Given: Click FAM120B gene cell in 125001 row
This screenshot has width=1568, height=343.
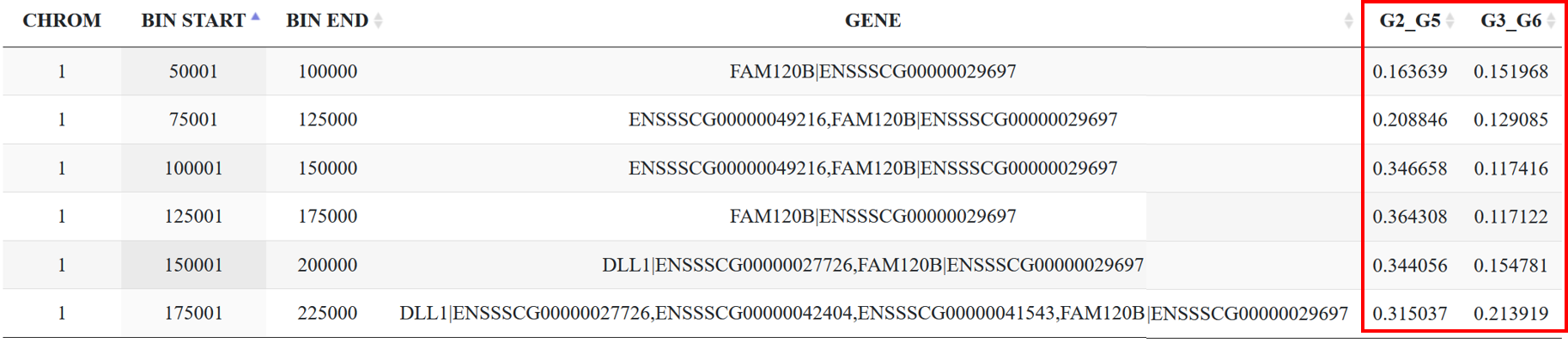Looking at the screenshot, I should tap(872, 217).
